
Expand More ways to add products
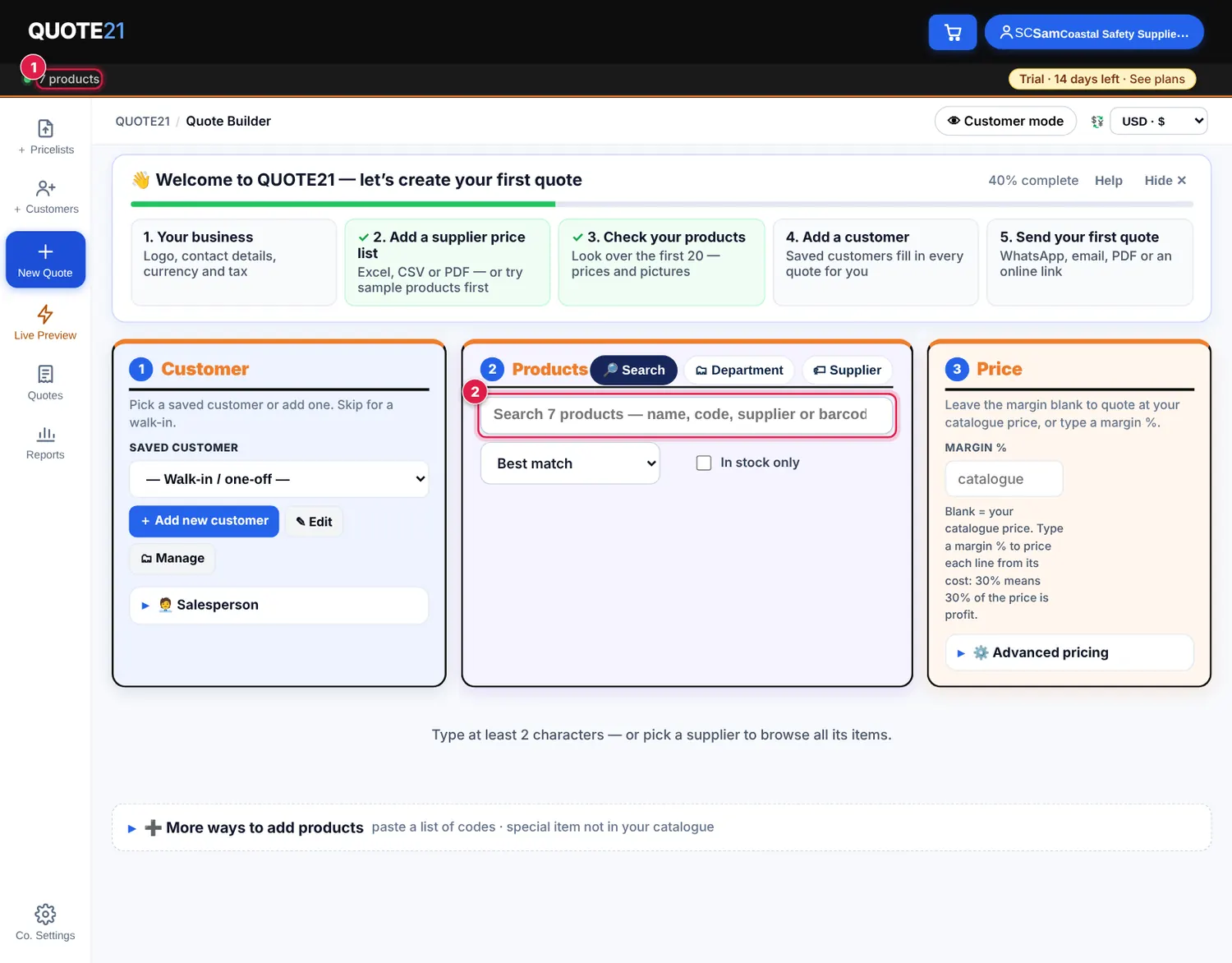click(661, 827)
